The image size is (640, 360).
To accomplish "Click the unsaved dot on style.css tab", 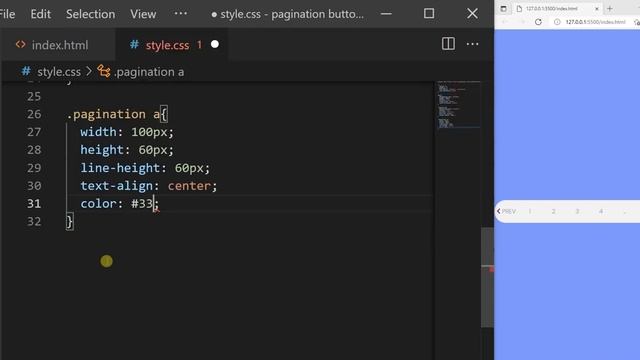I will (x=215, y=44).
